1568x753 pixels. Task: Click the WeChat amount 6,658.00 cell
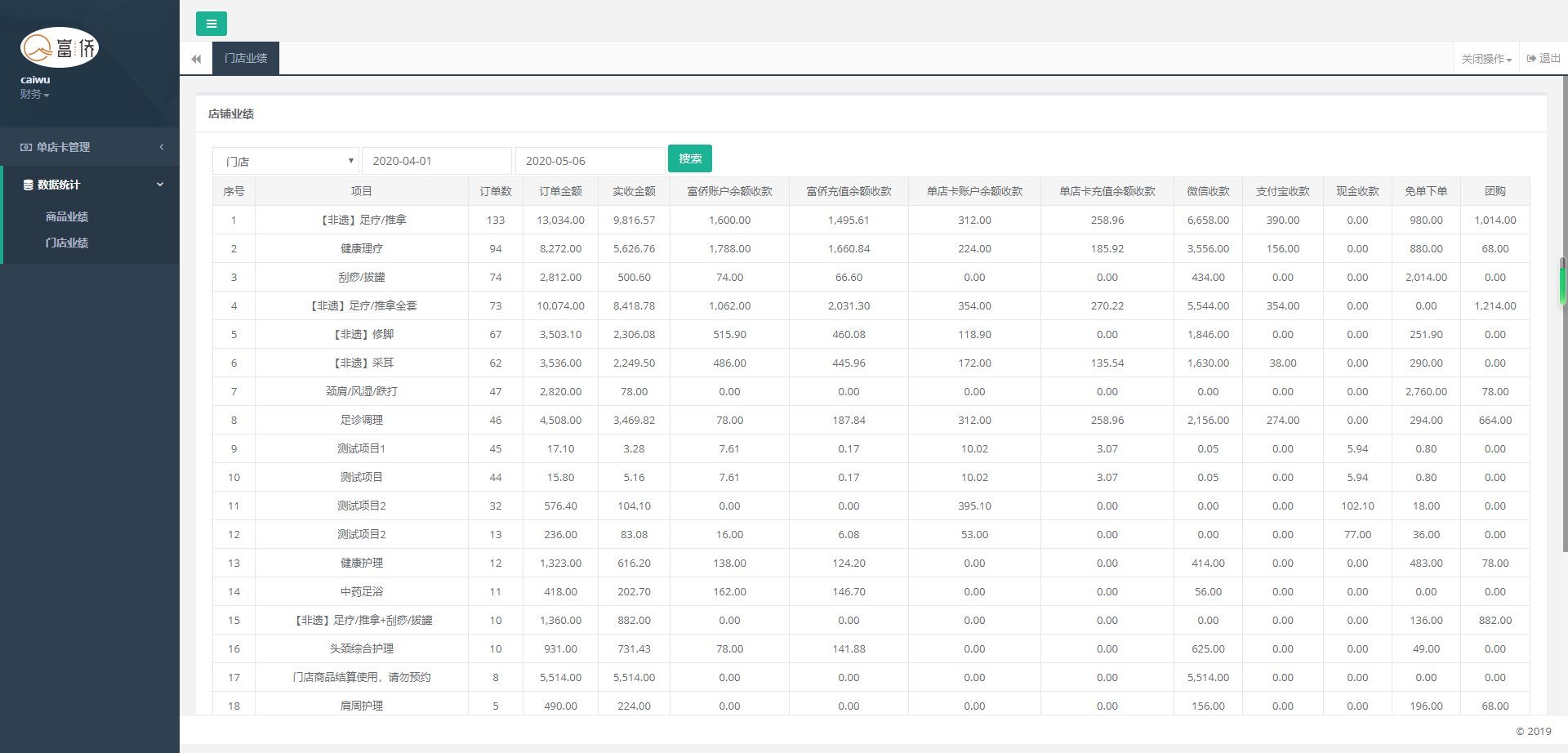[1208, 220]
